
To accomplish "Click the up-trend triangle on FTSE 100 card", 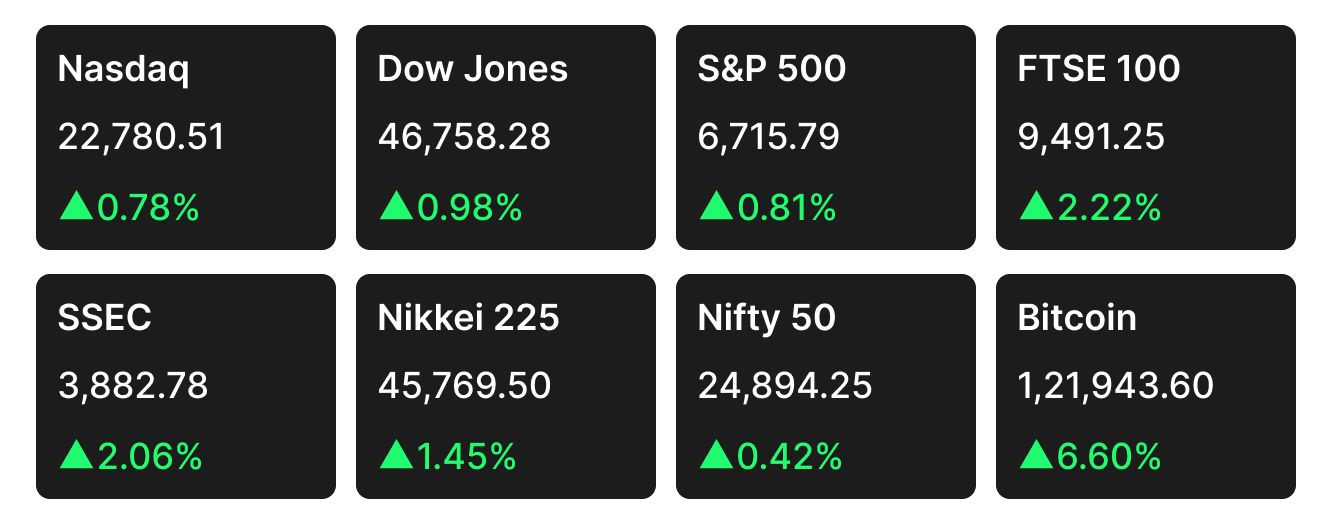I will click(x=1036, y=207).
